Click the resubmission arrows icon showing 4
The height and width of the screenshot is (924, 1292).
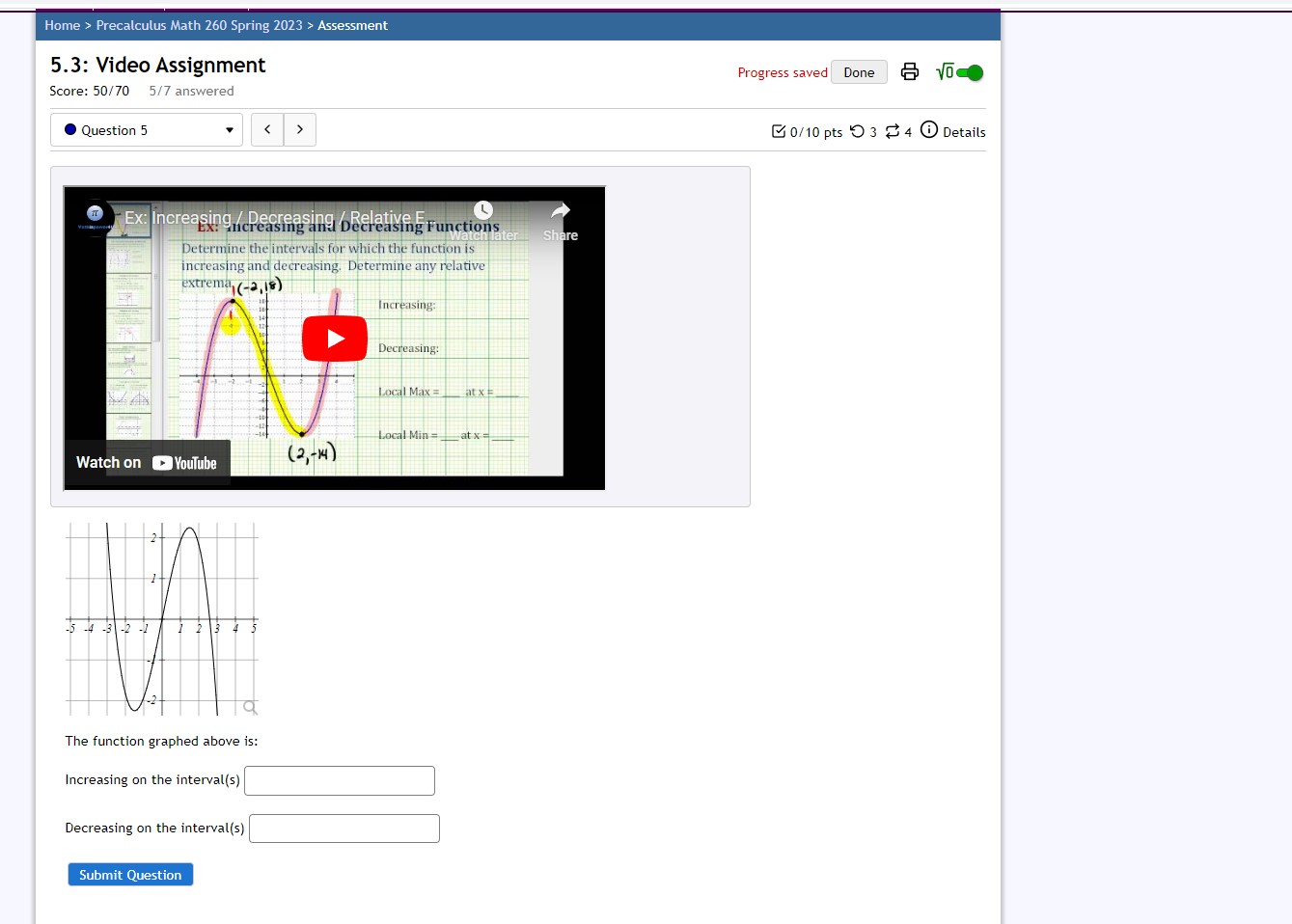pyautogui.click(x=894, y=131)
